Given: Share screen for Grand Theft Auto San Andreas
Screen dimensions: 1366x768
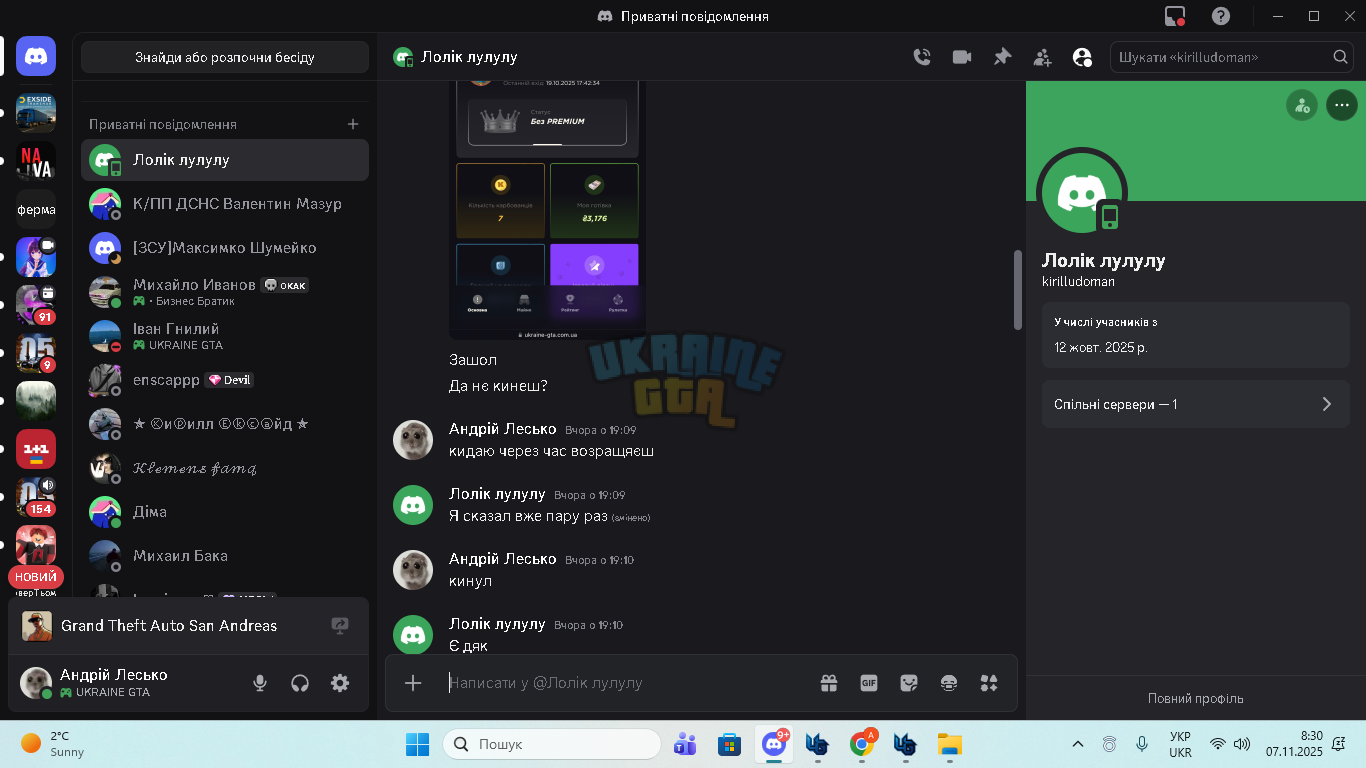Looking at the screenshot, I should click(x=340, y=626).
